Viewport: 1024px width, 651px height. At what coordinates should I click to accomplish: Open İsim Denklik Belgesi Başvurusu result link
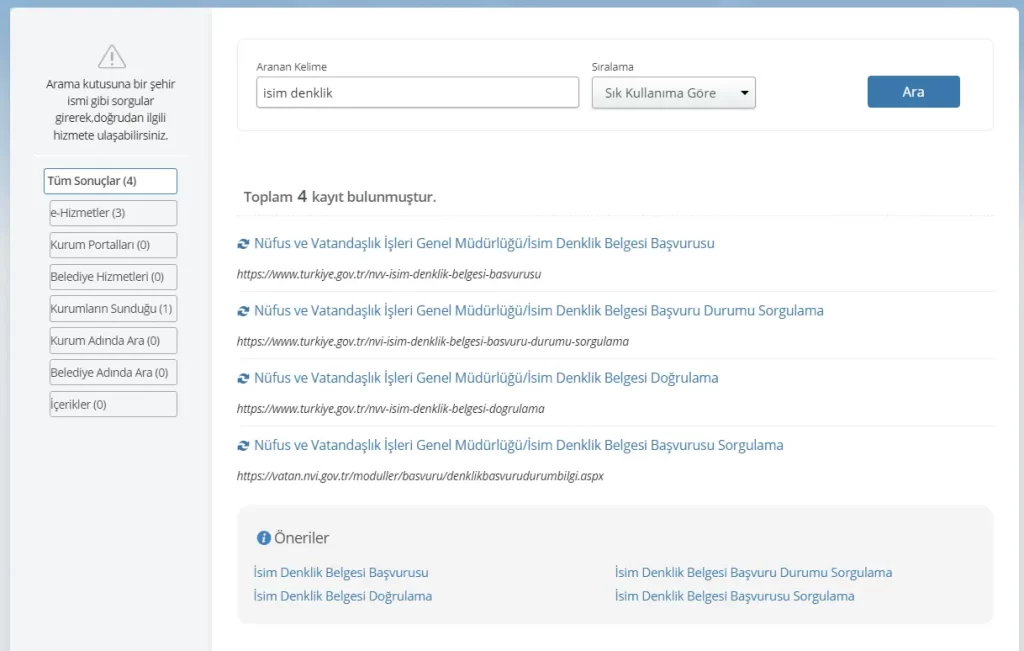tap(484, 244)
